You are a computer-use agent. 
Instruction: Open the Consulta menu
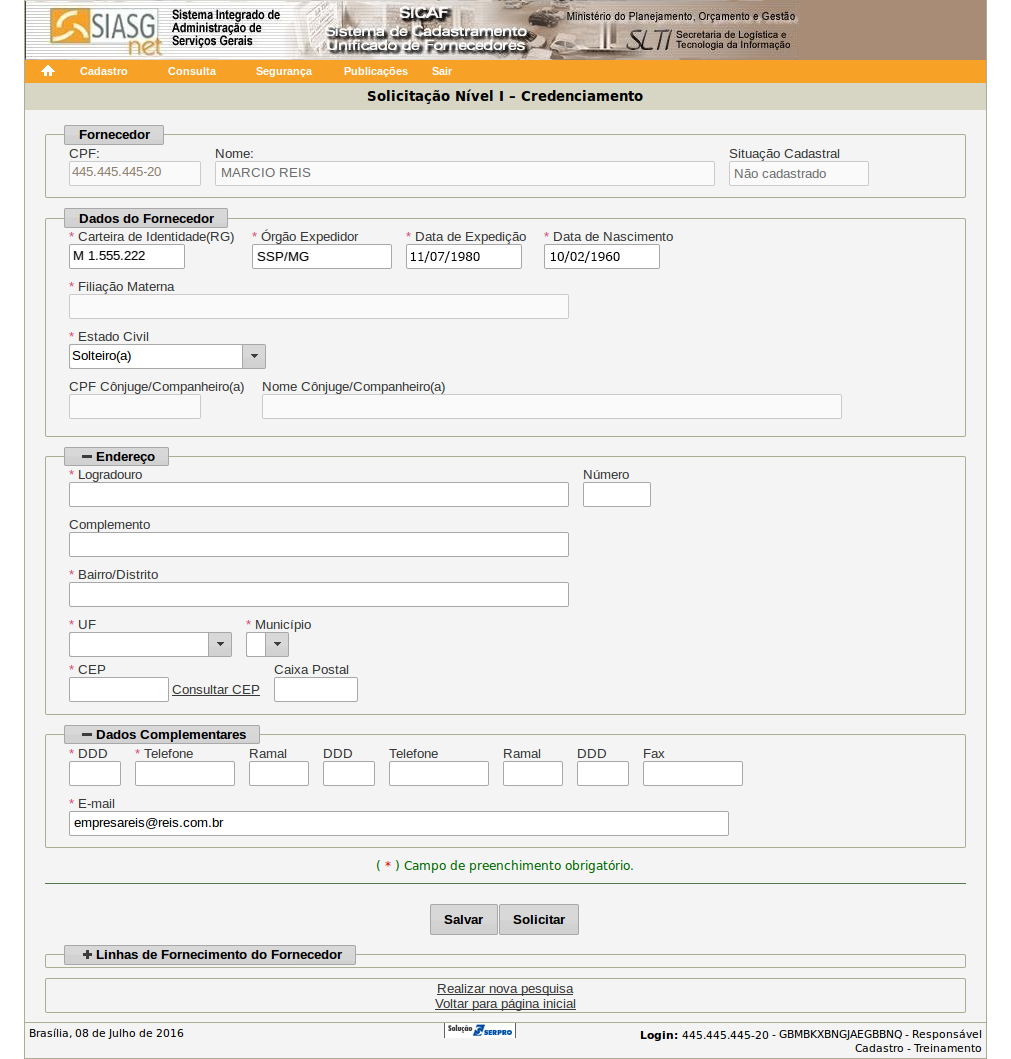(x=192, y=71)
